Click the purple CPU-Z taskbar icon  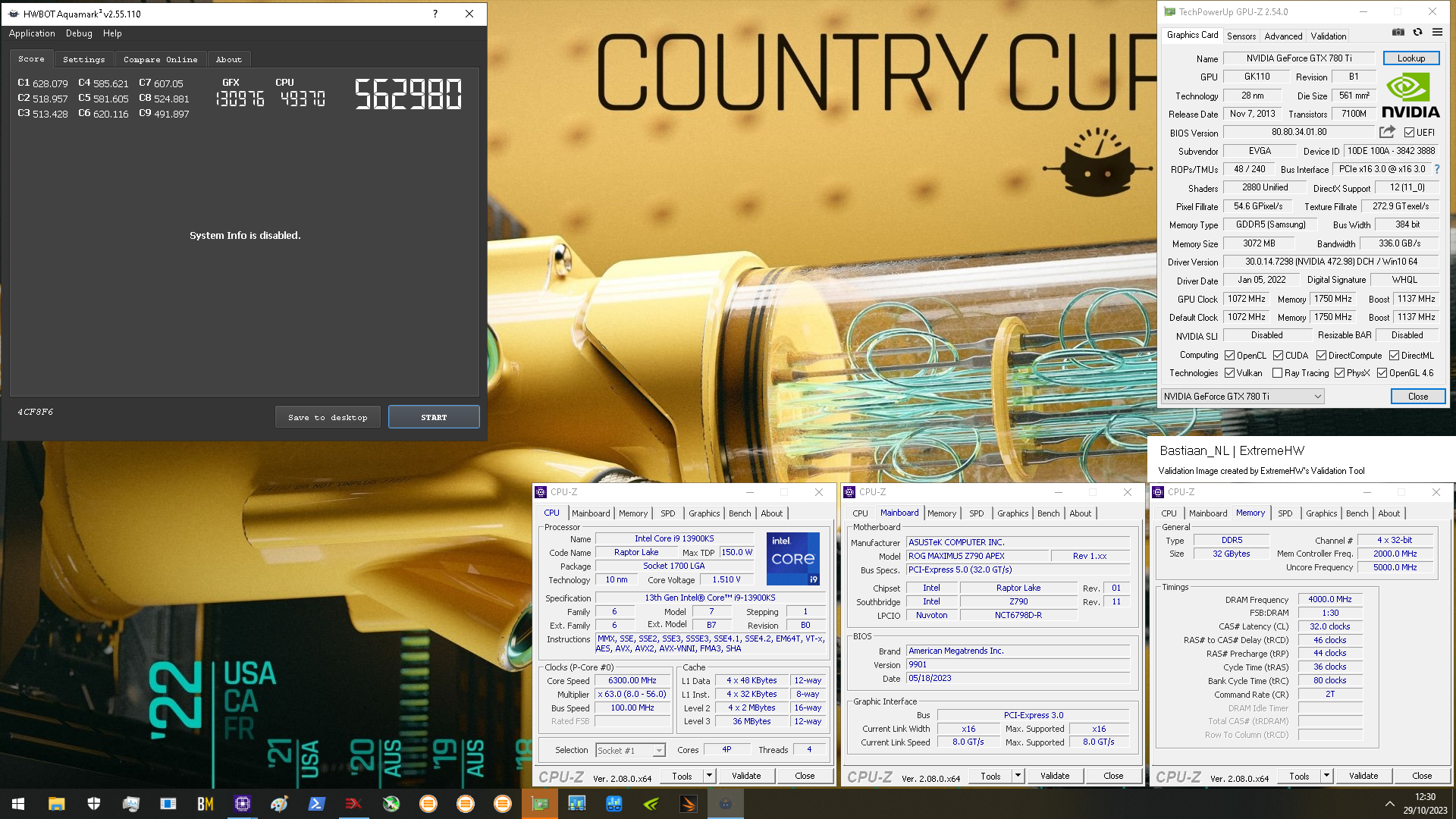coord(243,804)
